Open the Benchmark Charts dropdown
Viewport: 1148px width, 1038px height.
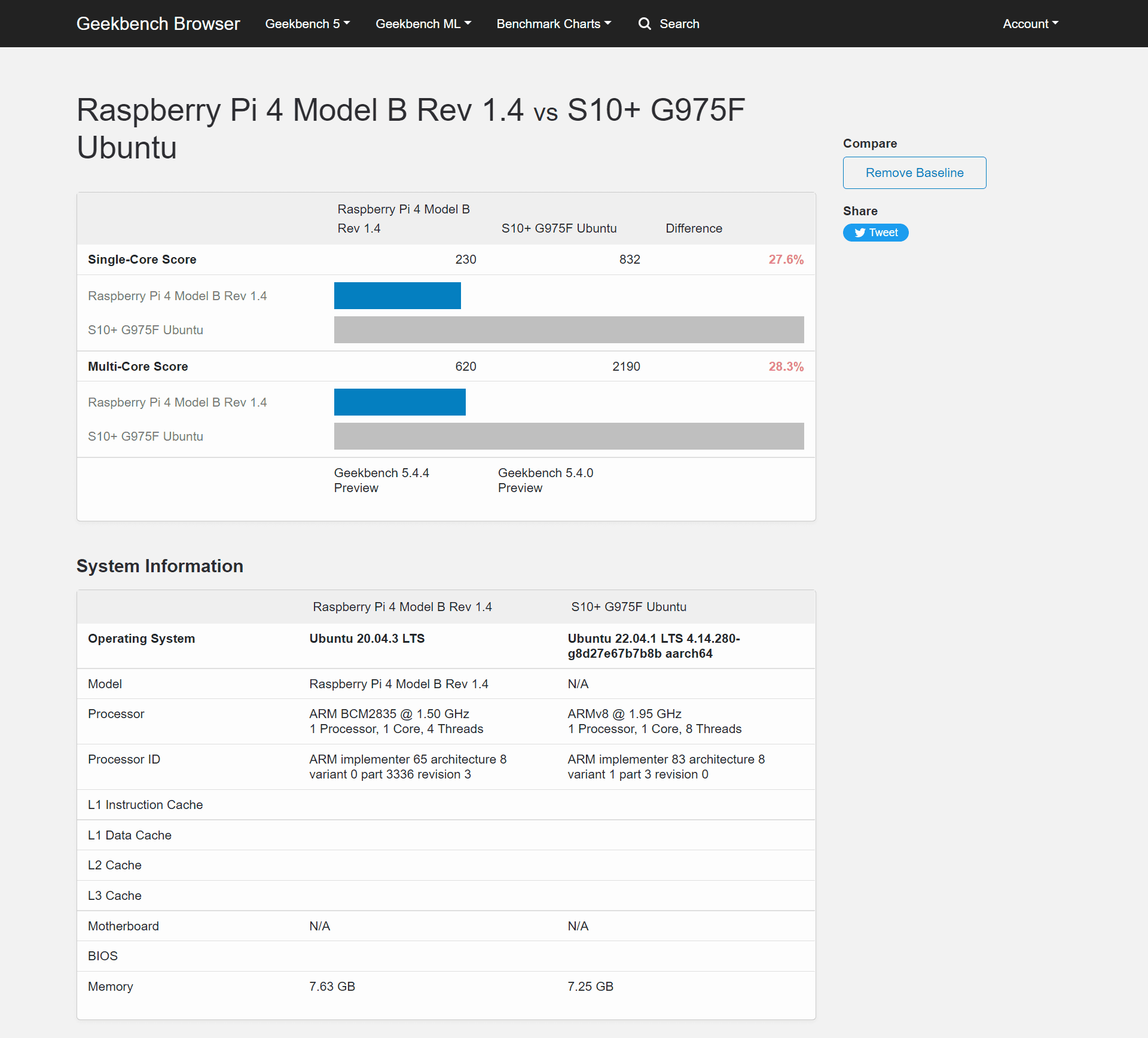pyautogui.click(x=554, y=24)
